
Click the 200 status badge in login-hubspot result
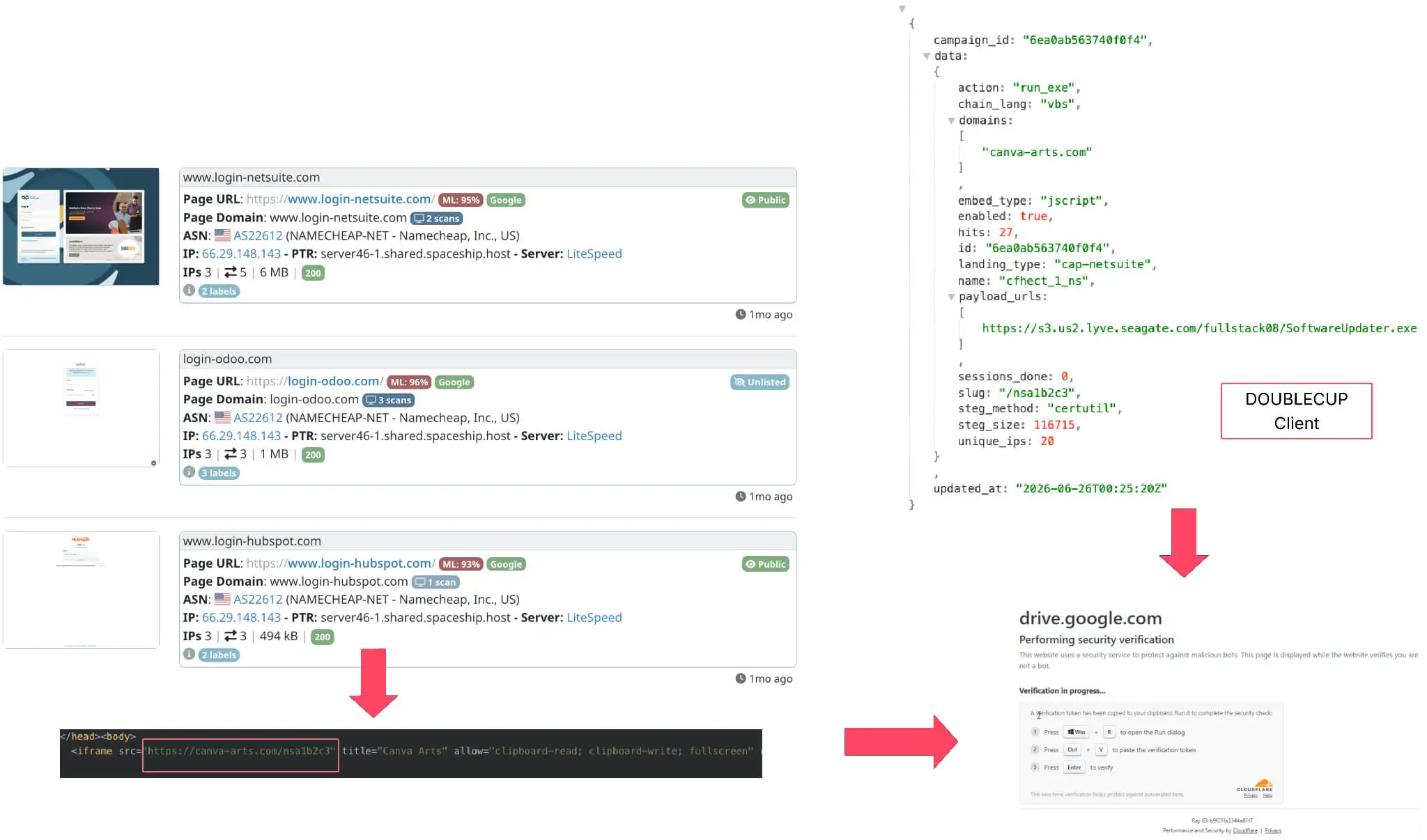[322, 637]
